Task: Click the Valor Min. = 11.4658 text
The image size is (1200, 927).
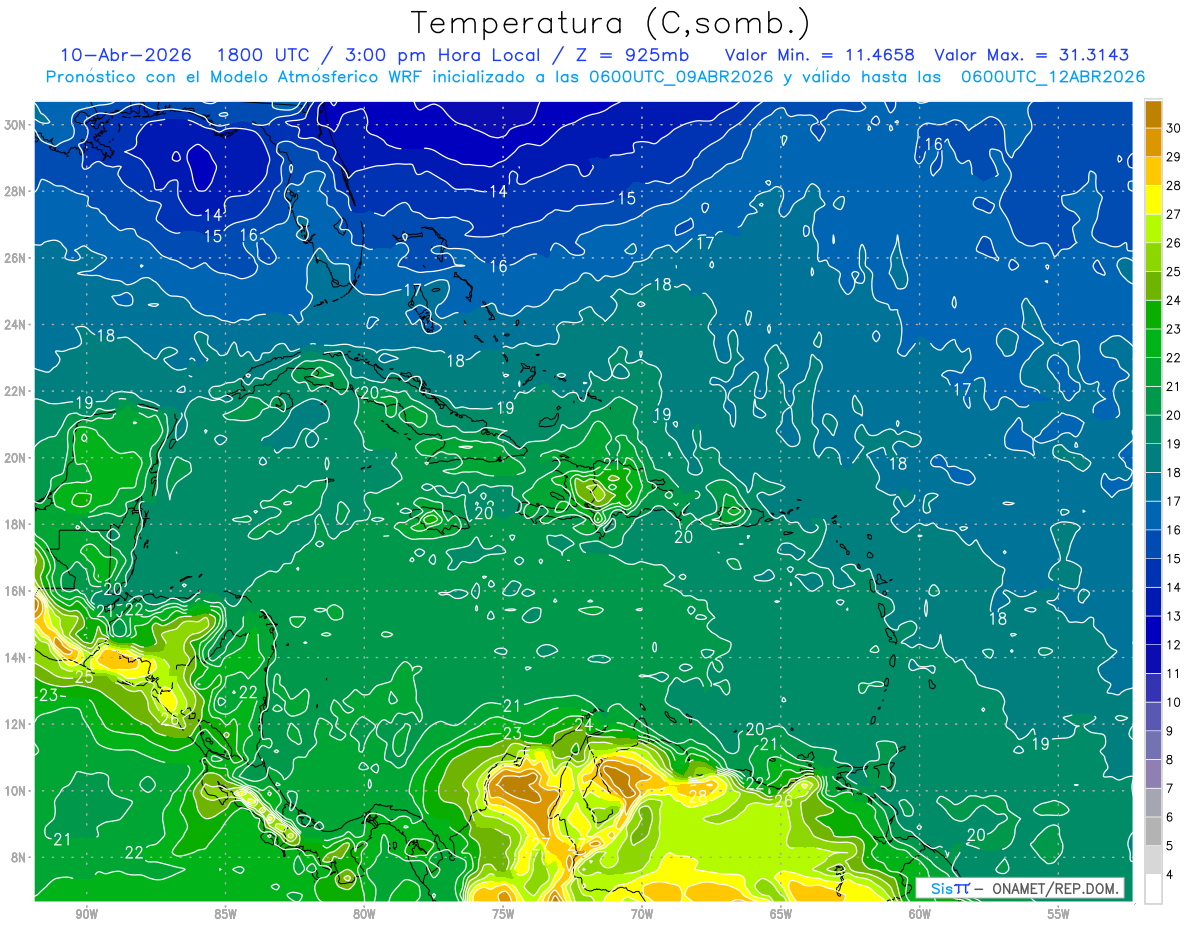Action: (x=824, y=55)
